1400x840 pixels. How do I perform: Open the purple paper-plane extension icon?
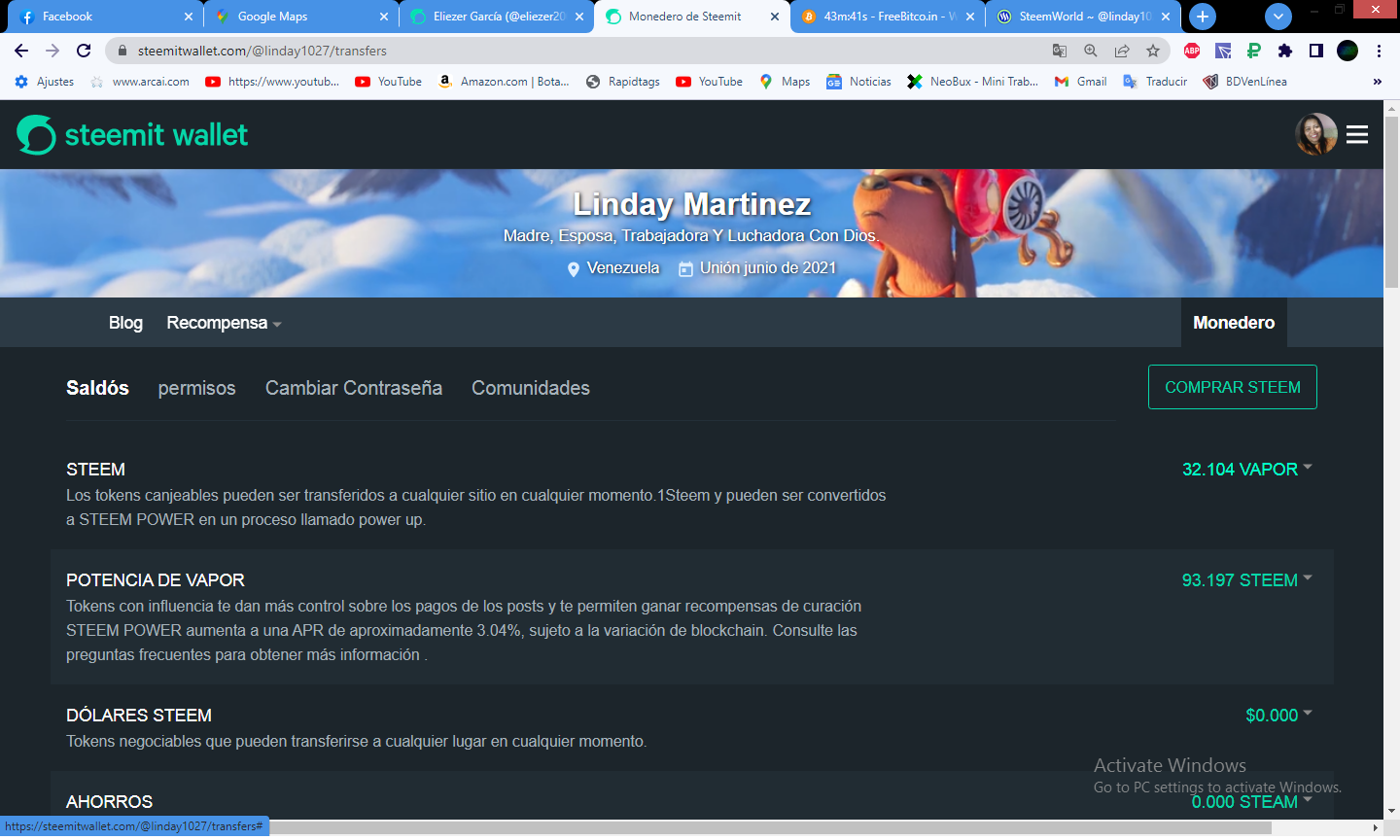[1223, 51]
